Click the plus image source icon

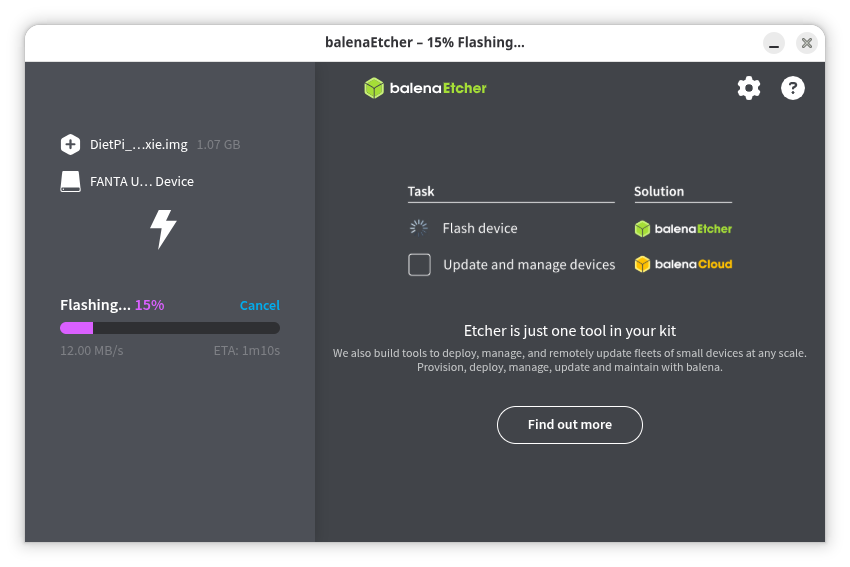coord(70,144)
